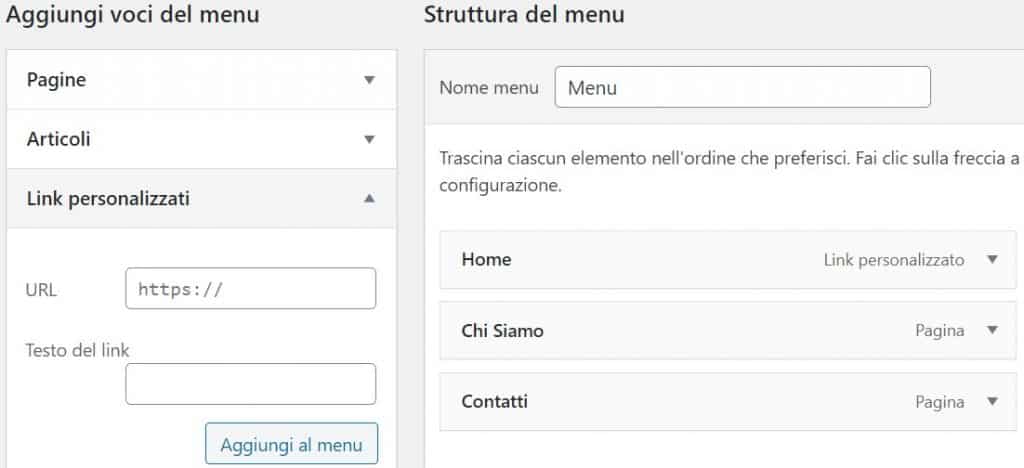Viewport: 1024px width, 468px height.
Task: Expand the Pagine accordion arrow
Action: tap(369, 80)
